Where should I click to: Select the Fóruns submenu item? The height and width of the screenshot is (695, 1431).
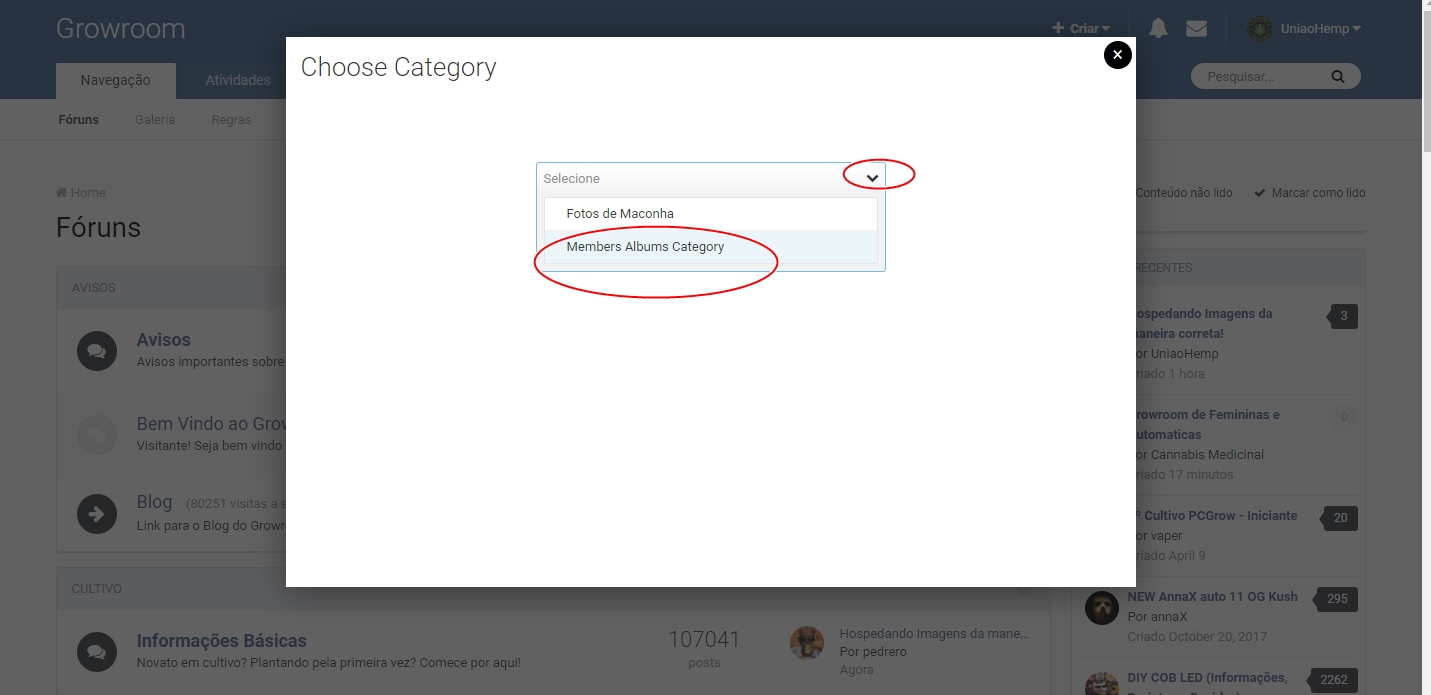pos(79,120)
